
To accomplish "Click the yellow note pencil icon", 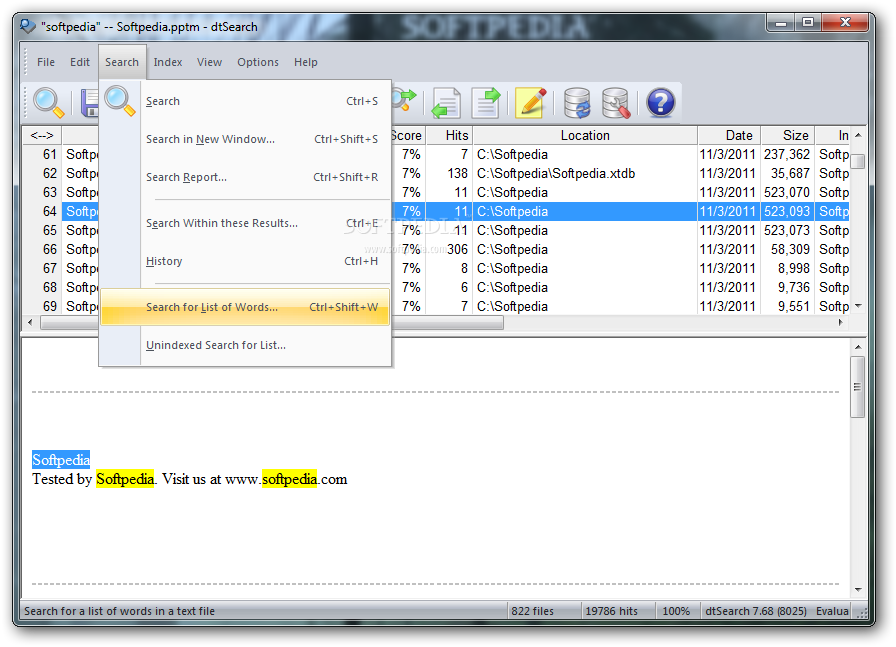I will coord(531,103).
